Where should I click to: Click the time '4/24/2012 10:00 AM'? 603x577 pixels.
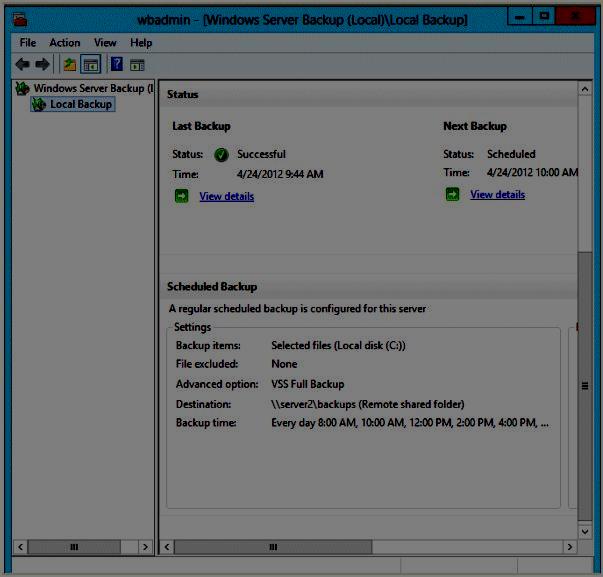pyautogui.click(x=532, y=172)
